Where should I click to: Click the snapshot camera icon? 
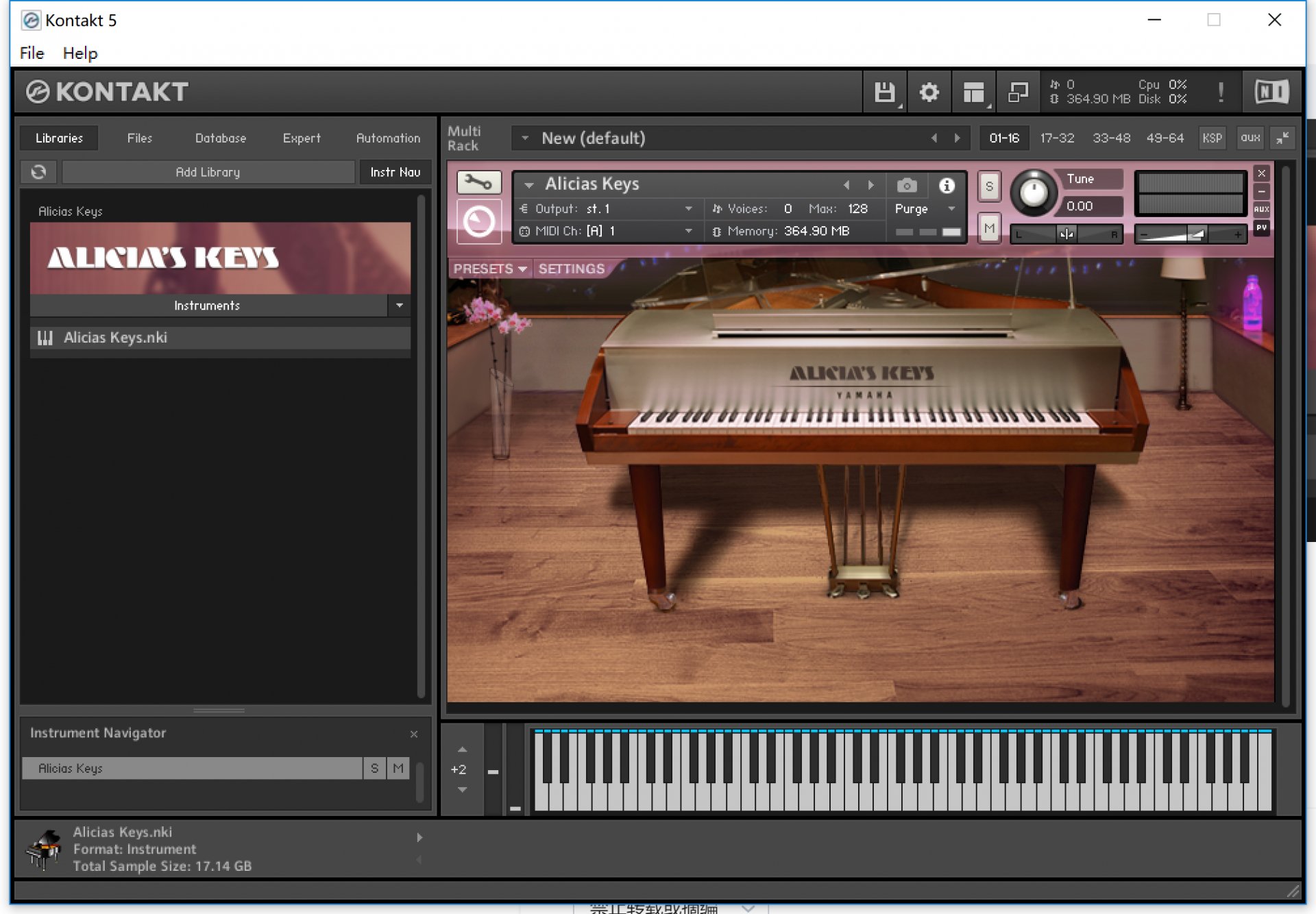(906, 185)
